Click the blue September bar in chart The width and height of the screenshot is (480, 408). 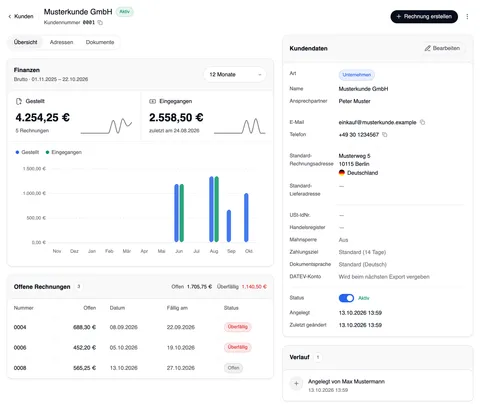pyautogui.click(x=229, y=226)
